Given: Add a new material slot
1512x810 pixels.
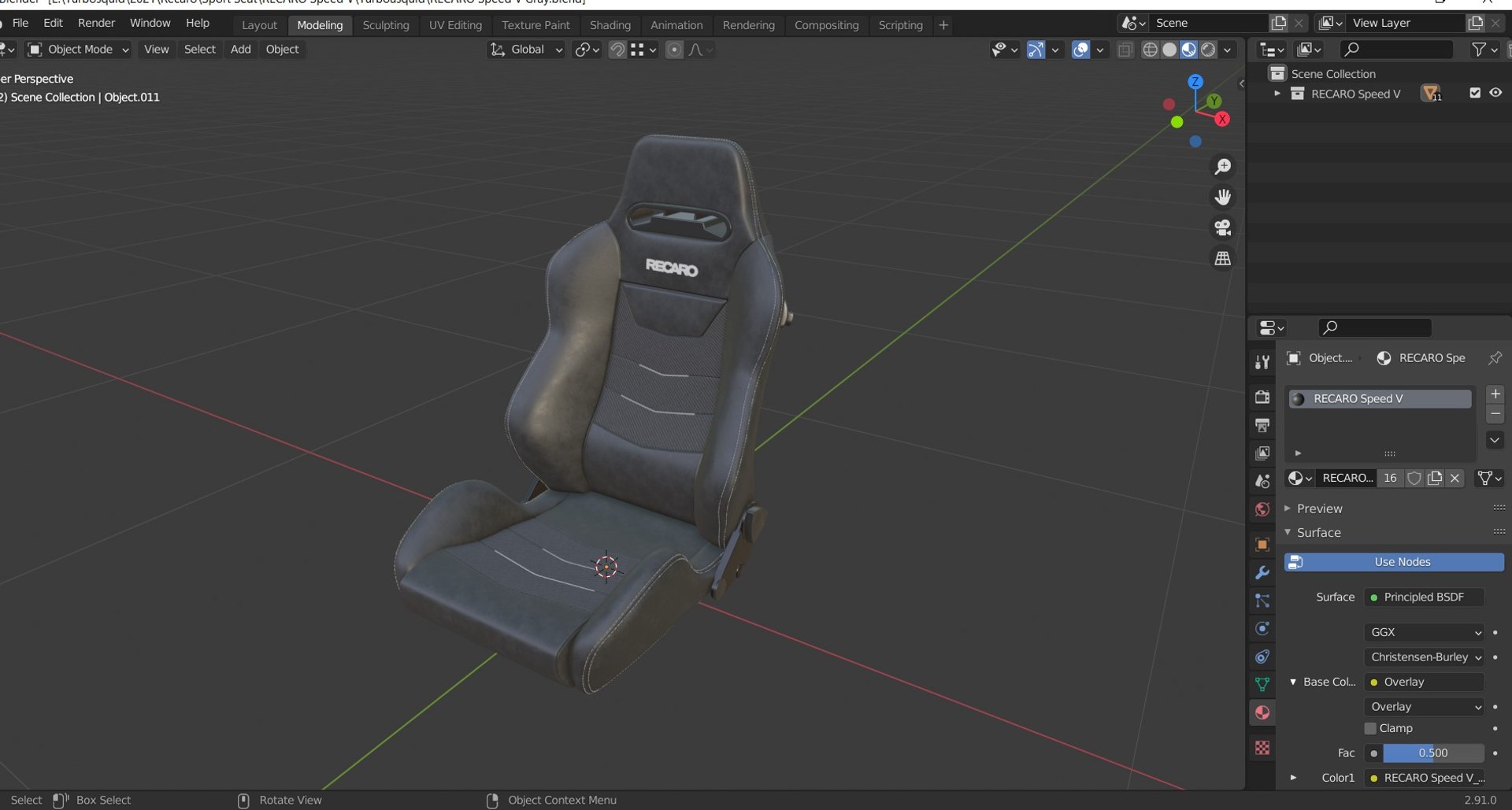Looking at the screenshot, I should click(1495, 394).
